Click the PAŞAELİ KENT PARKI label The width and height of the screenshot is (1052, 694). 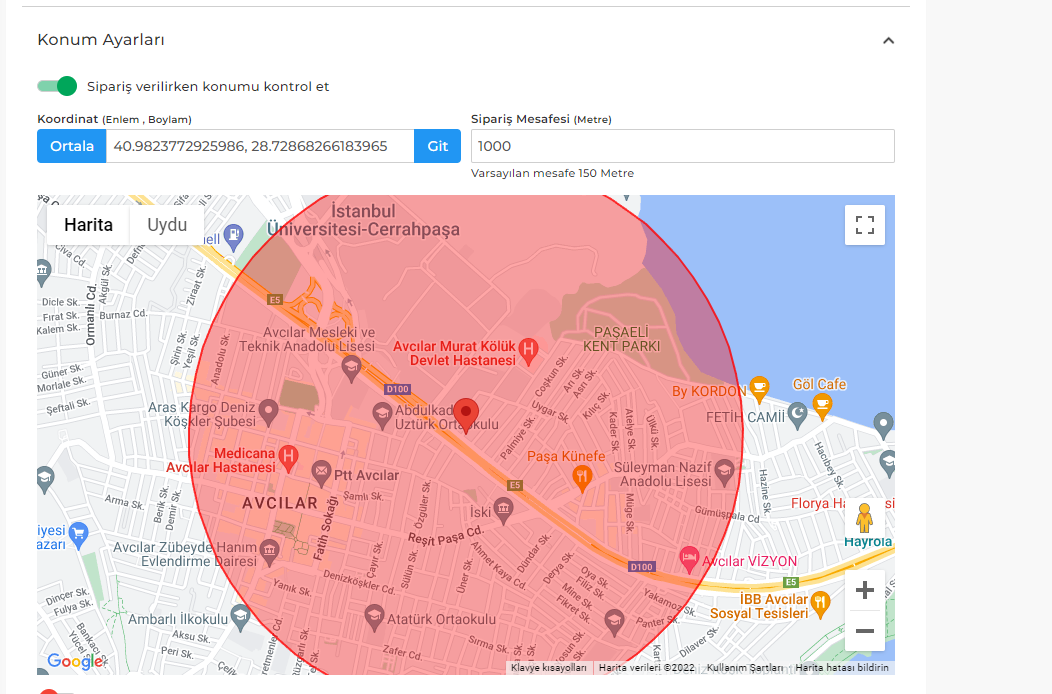[621, 340]
